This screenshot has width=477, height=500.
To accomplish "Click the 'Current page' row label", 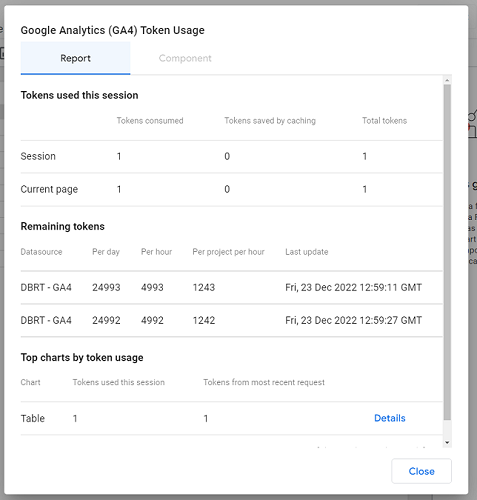I will (49, 189).
